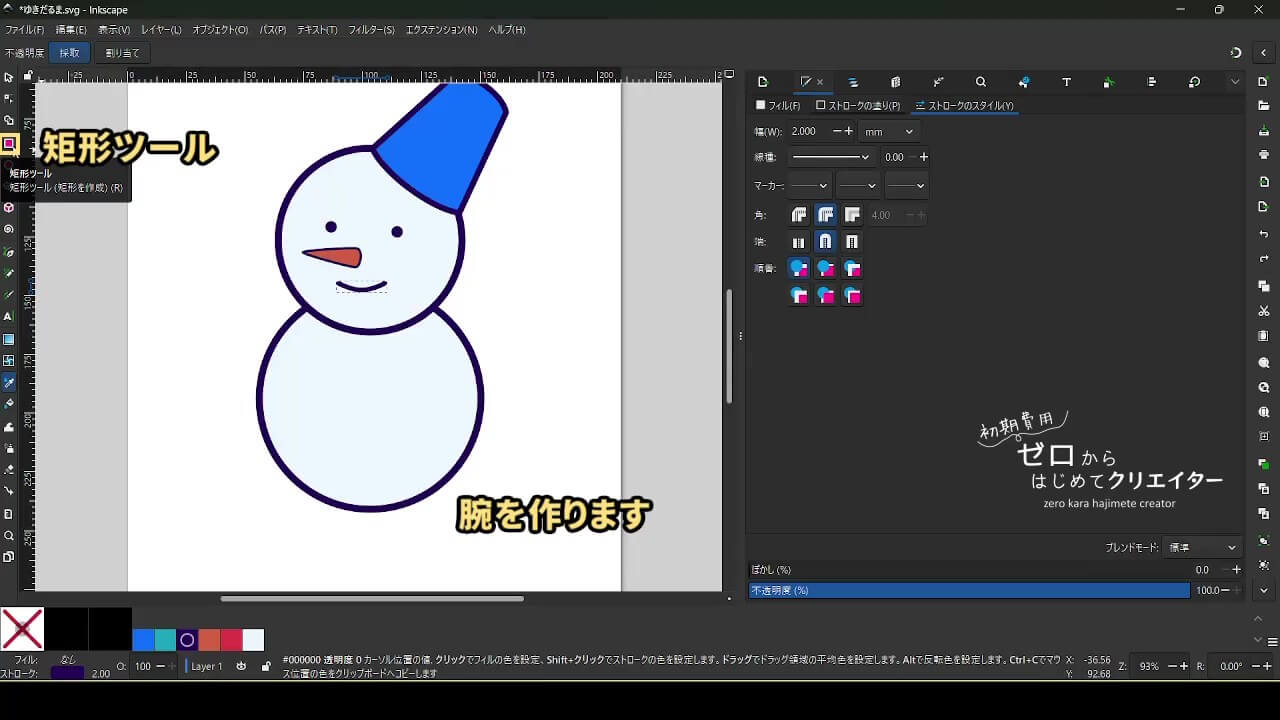Select the Rectangle tool in toolbox
Image resolution: width=1280 pixels, height=720 pixels.
[9, 144]
